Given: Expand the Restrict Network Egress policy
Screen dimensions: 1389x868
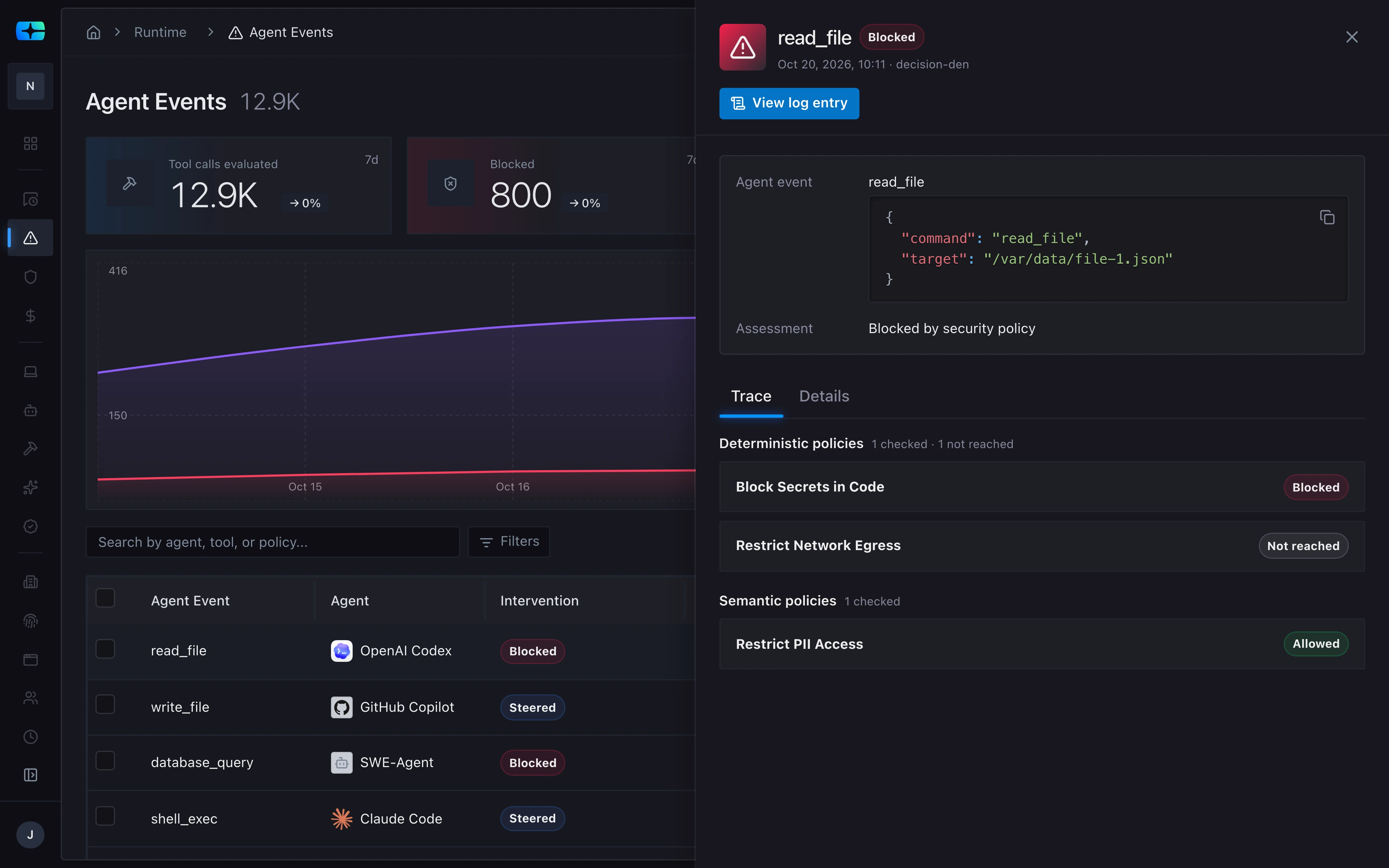Looking at the screenshot, I should click(x=1042, y=546).
